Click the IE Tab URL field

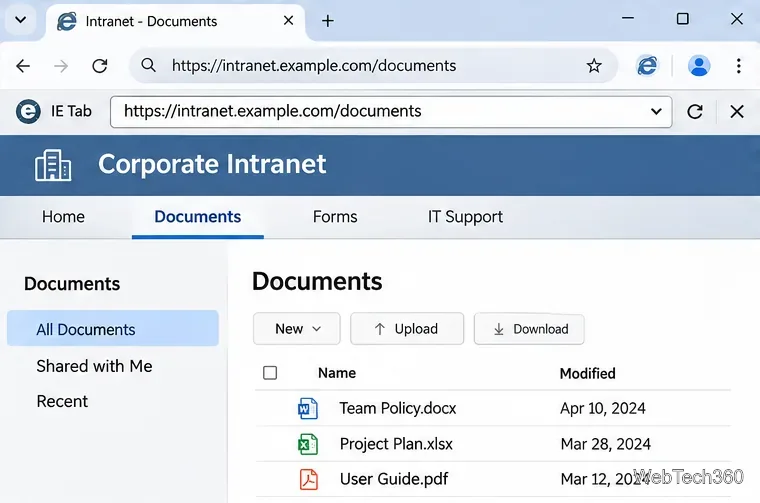click(x=391, y=112)
